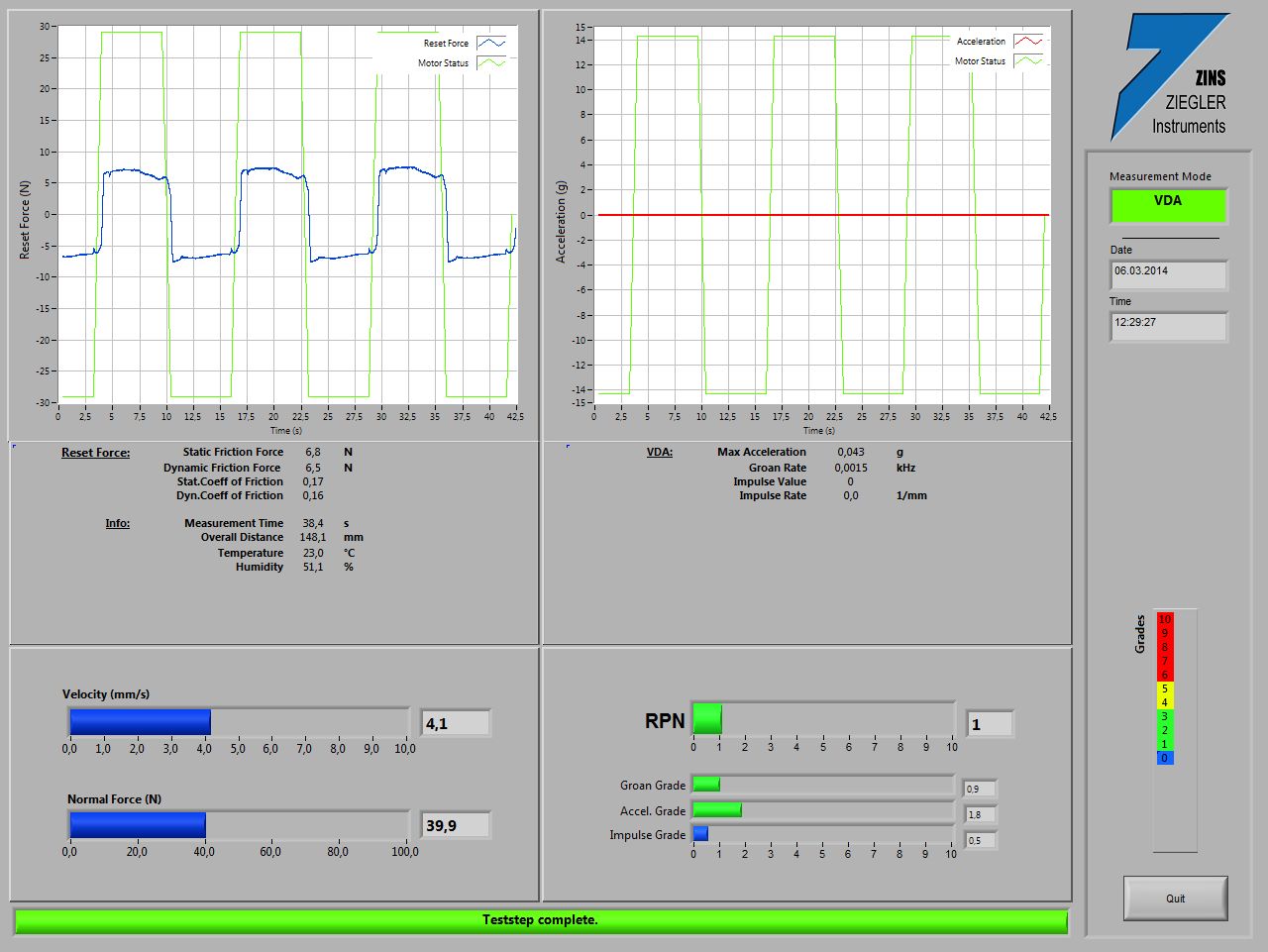Click the RPN indicator bar

(822, 719)
